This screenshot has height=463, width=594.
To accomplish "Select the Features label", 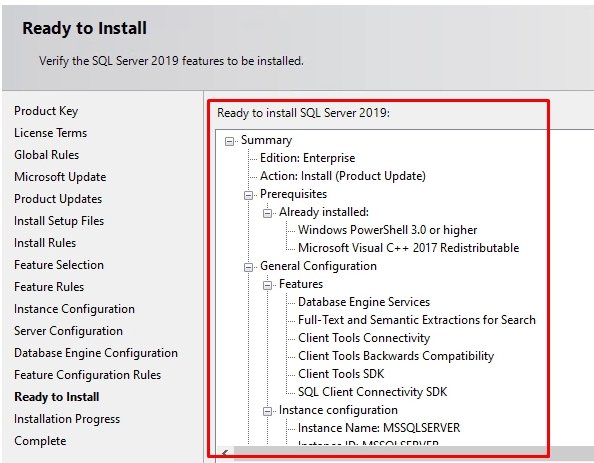I will click(301, 284).
